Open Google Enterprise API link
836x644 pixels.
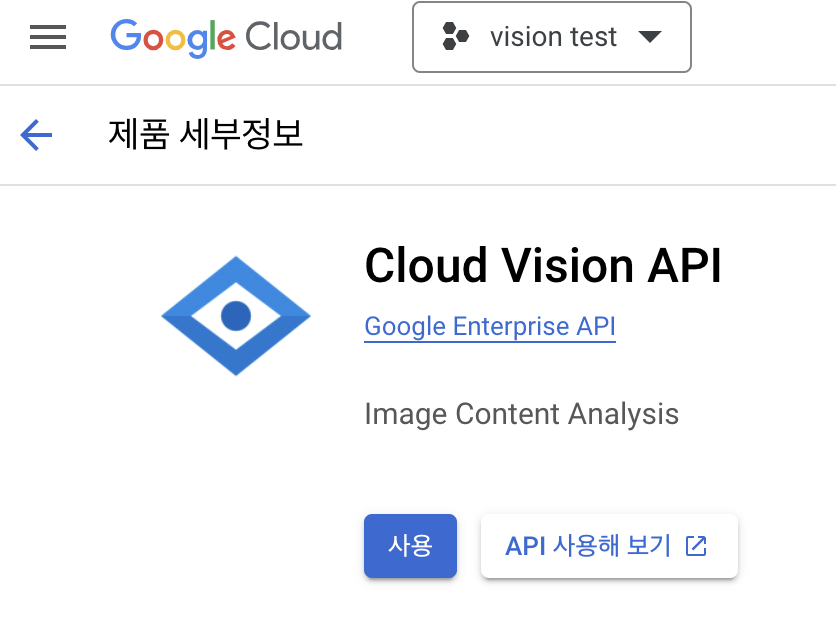tap(489, 326)
